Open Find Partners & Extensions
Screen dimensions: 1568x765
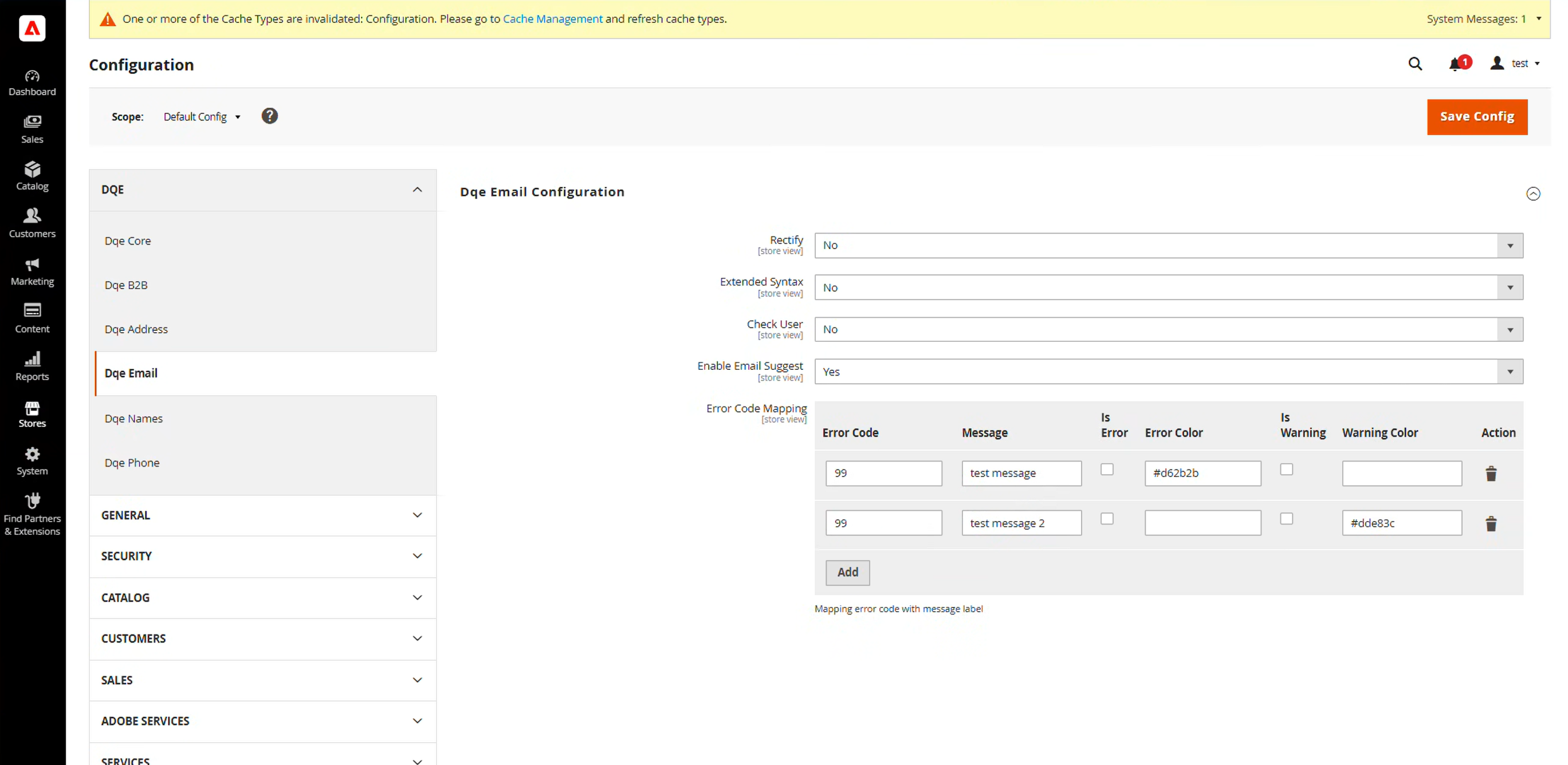[x=32, y=515]
